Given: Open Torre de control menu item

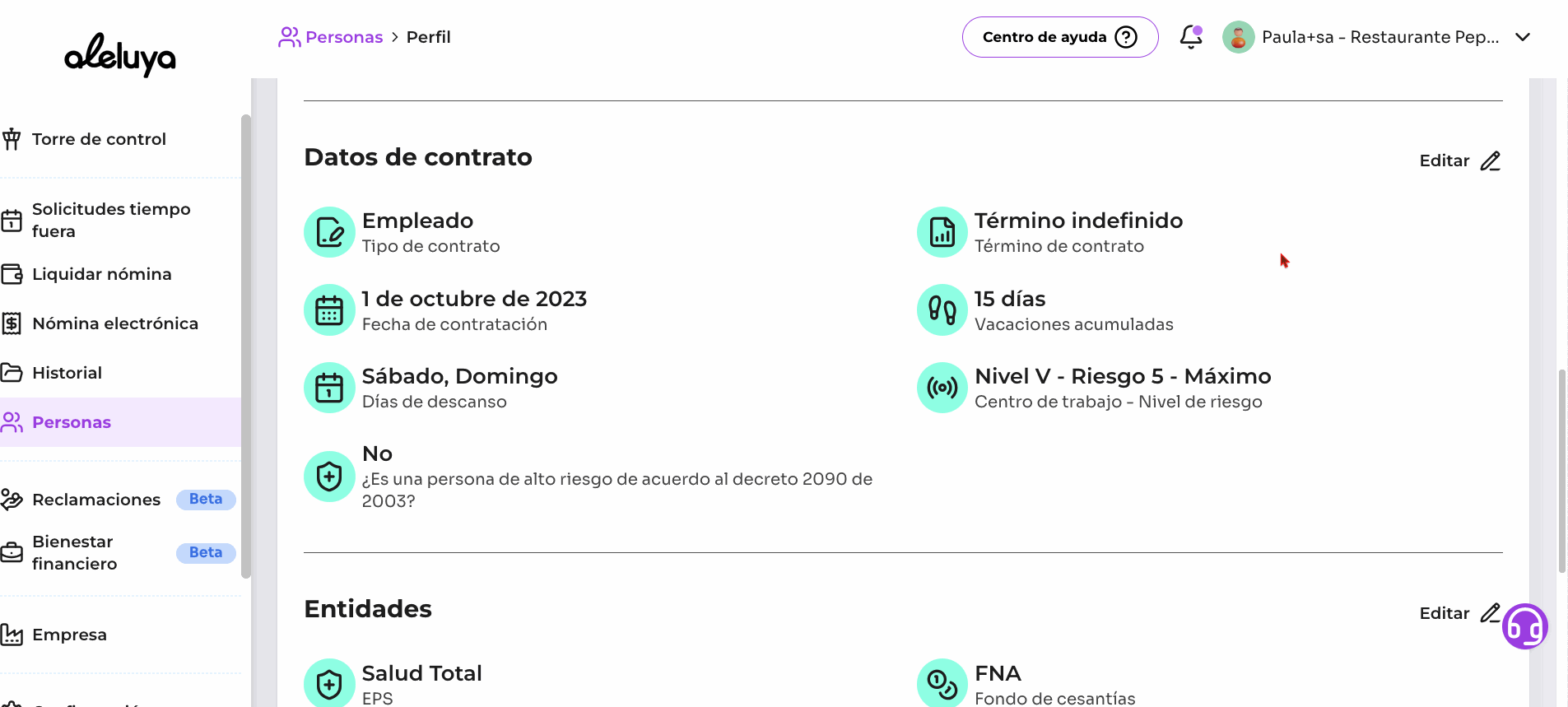Looking at the screenshot, I should 99,139.
